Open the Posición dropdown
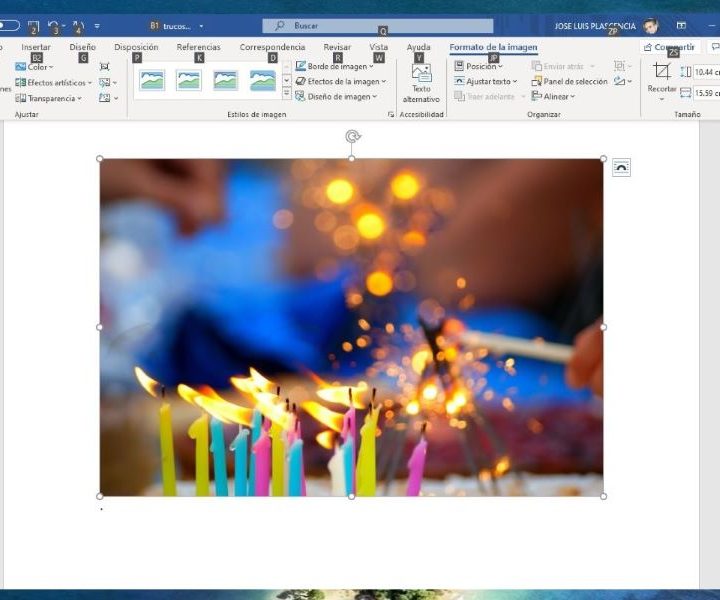 point(478,66)
